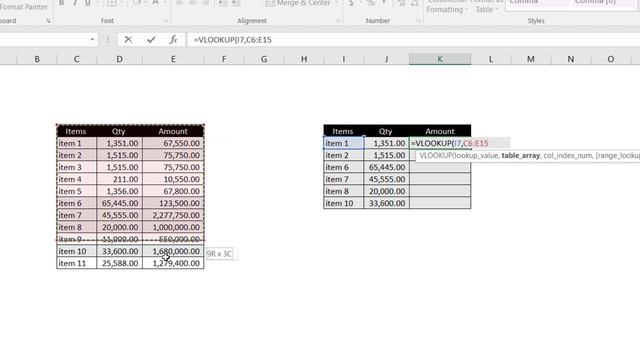The image size is (640, 360).
Task: Select column E header
Action: 173,59
